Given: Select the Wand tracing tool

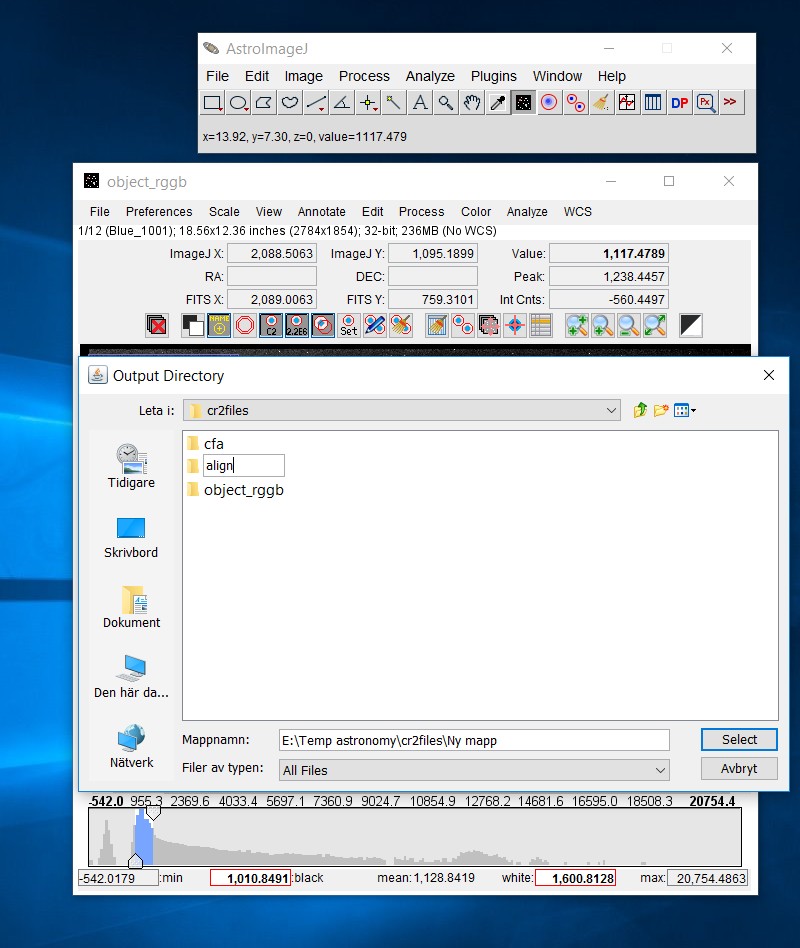Looking at the screenshot, I should pyautogui.click(x=394, y=103).
